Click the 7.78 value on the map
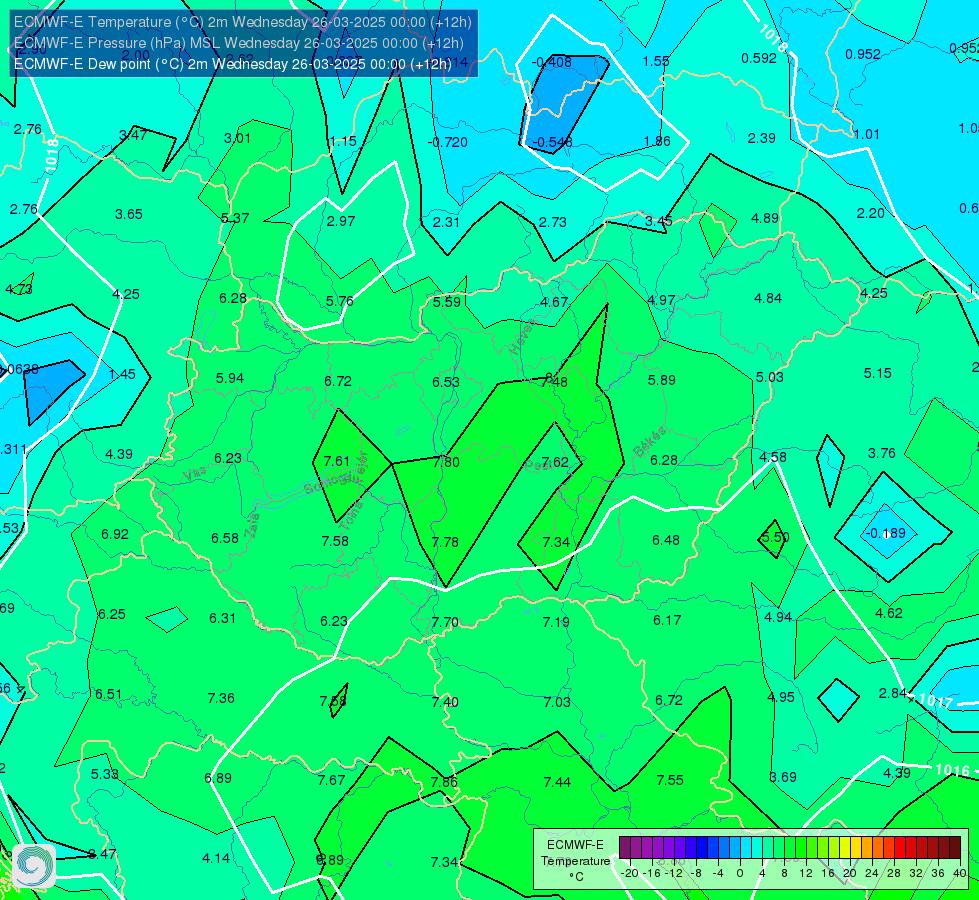Screen dimensions: 979x900 point(445,542)
